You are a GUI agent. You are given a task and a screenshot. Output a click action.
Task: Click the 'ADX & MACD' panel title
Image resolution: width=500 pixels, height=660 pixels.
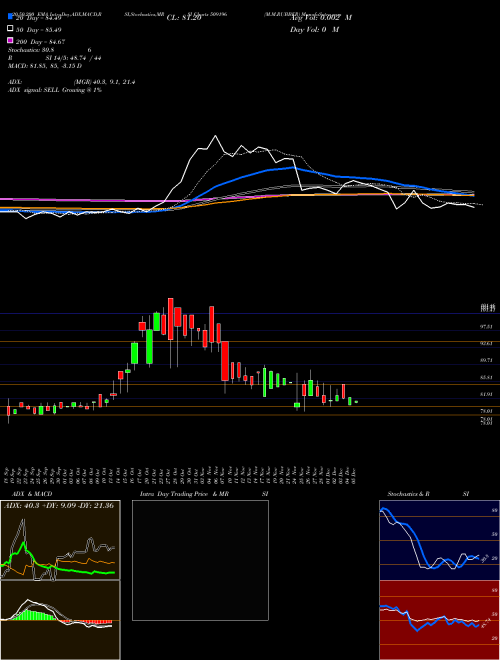(x=32, y=494)
